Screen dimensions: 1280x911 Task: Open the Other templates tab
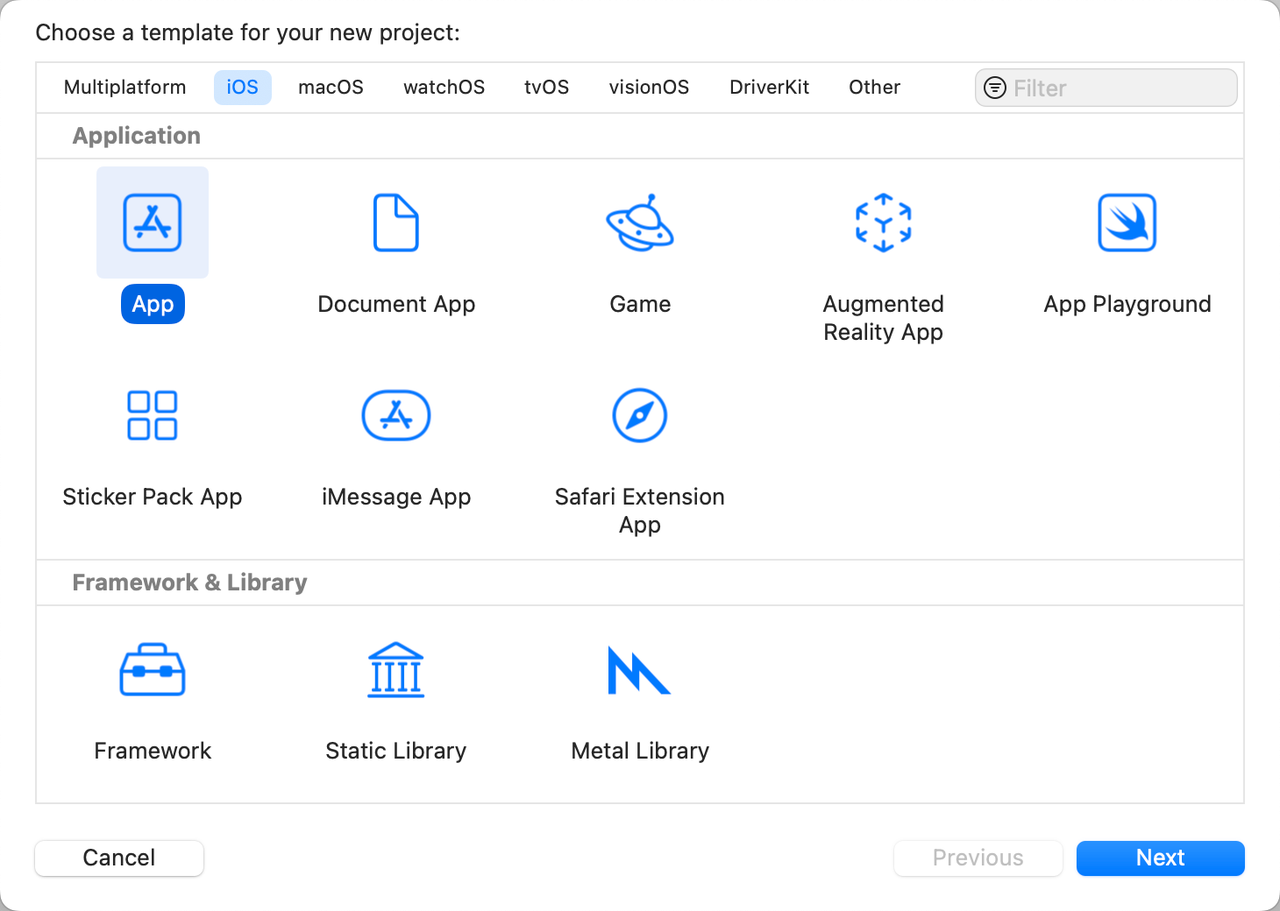pos(875,87)
